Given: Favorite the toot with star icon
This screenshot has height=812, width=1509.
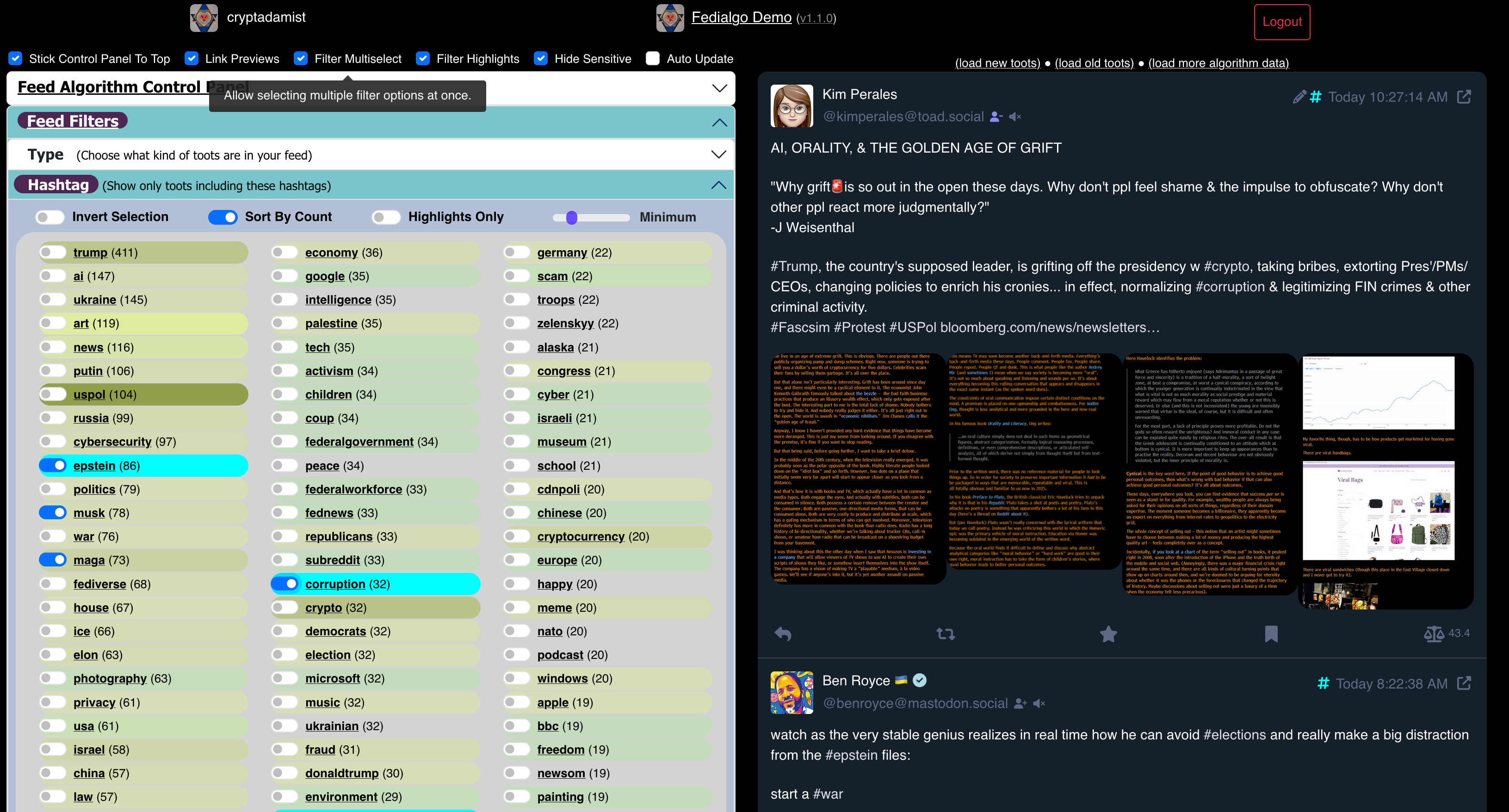Looking at the screenshot, I should click(x=1108, y=634).
